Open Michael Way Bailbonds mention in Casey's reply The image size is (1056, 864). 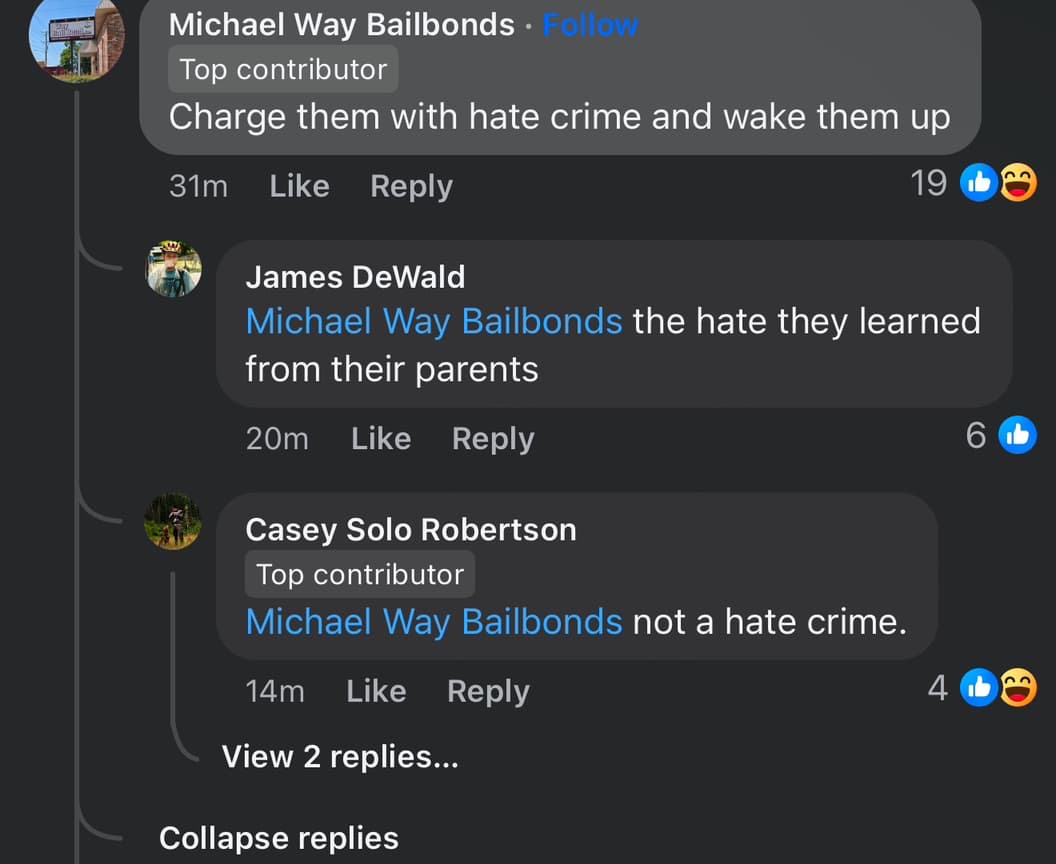tap(434, 622)
